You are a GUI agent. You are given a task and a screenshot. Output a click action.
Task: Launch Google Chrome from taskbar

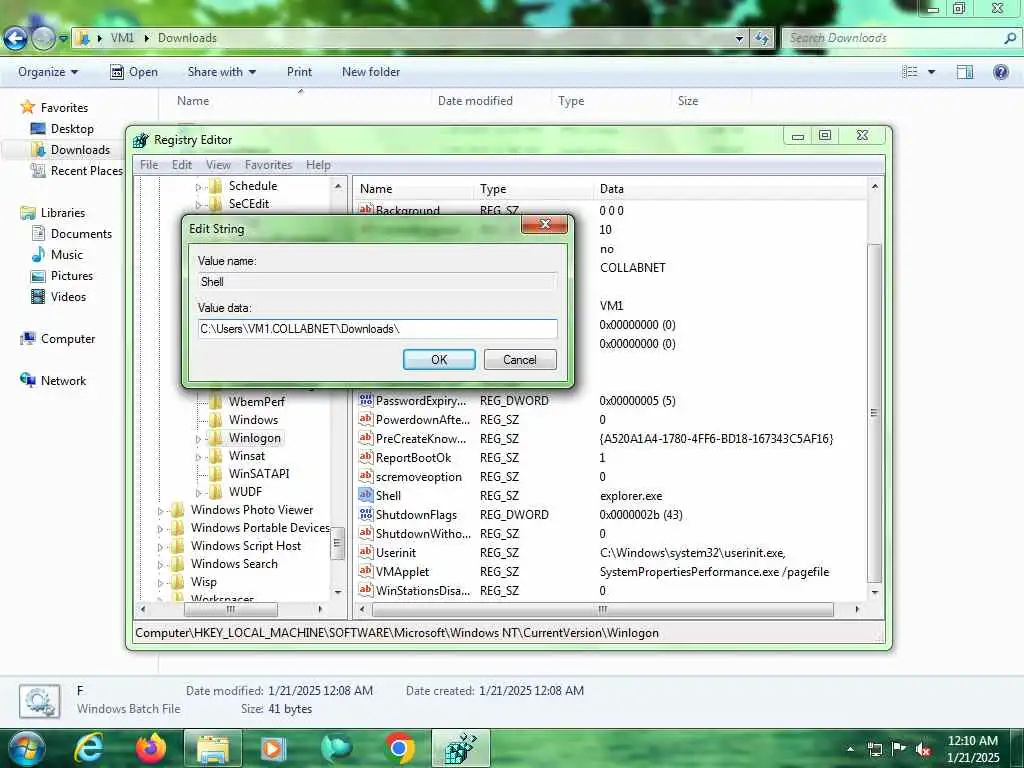(x=400, y=748)
